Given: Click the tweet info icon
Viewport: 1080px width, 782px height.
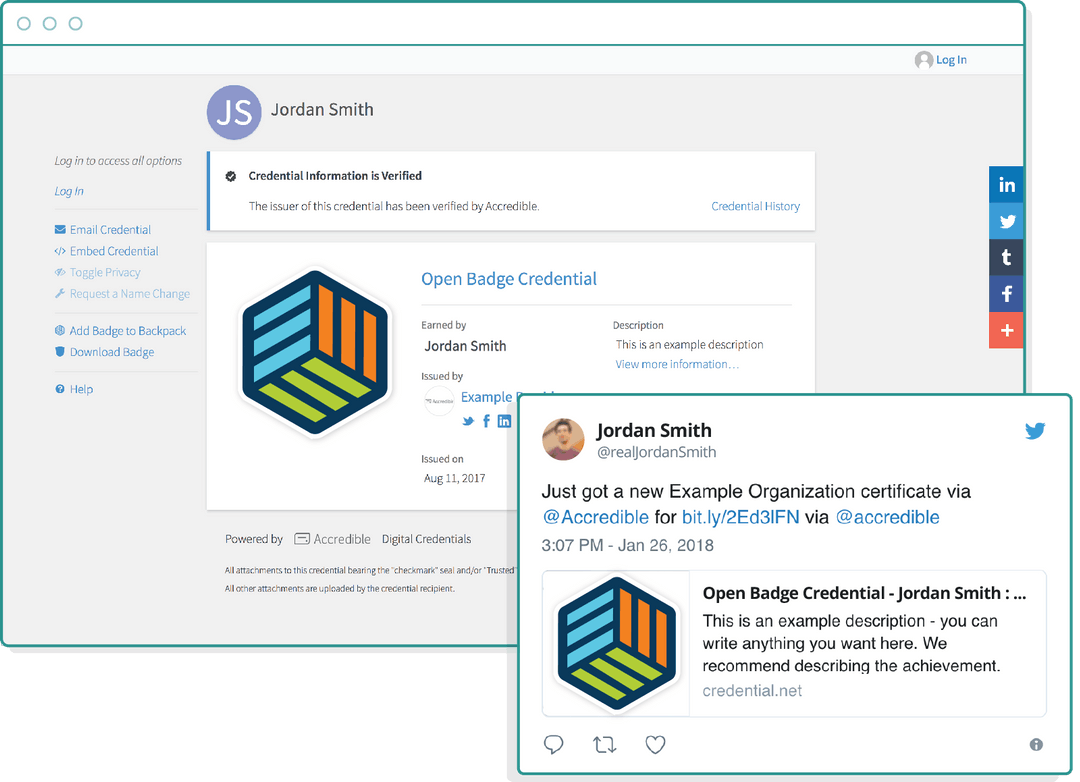Looking at the screenshot, I should click(x=1036, y=745).
